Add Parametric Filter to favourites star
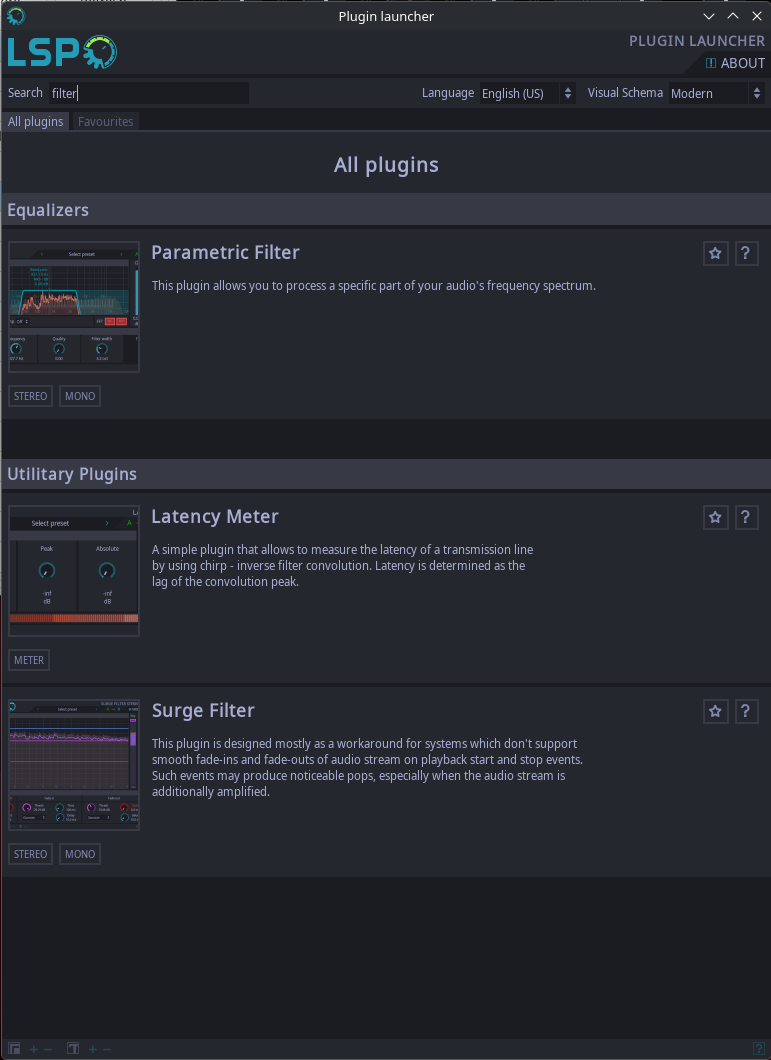The image size is (771, 1060). click(715, 254)
